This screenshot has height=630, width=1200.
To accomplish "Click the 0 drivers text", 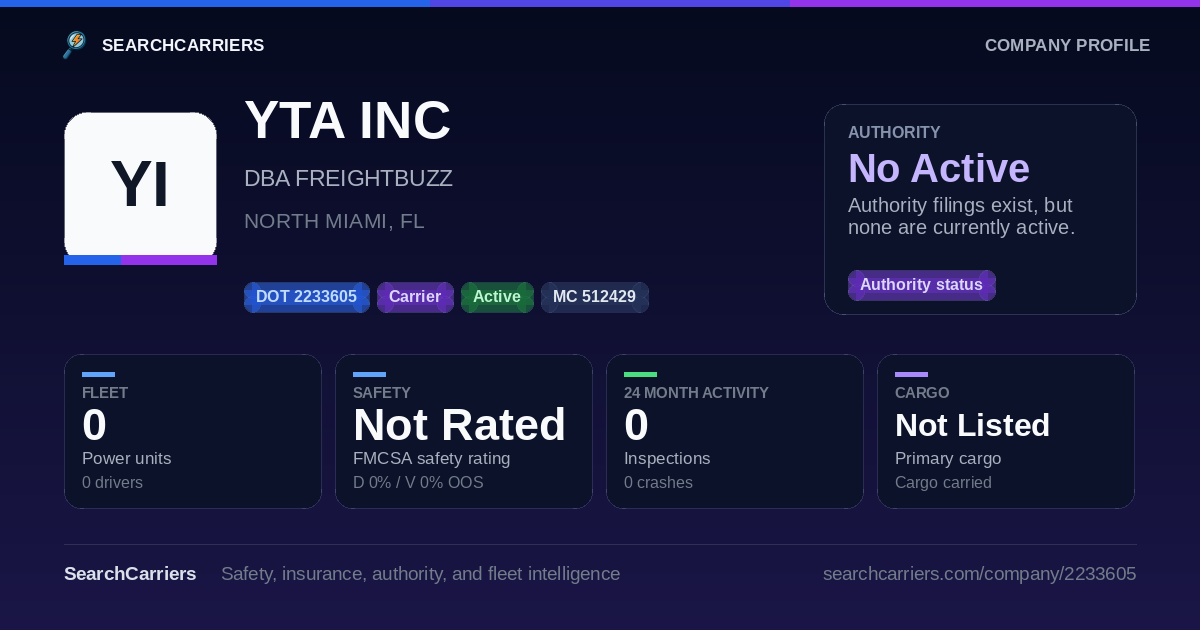I will tap(112, 482).
